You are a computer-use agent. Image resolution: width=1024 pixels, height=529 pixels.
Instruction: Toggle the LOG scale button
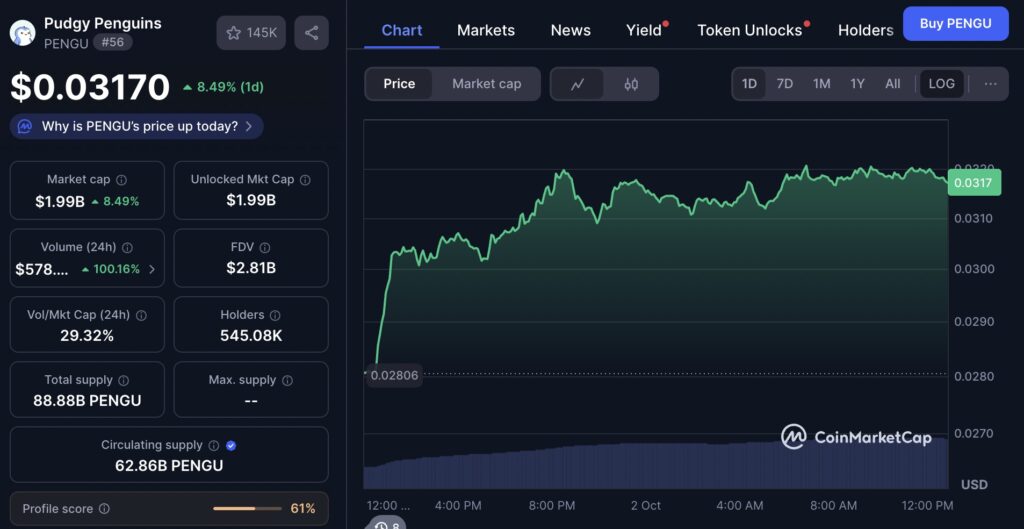(x=942, y=84)
